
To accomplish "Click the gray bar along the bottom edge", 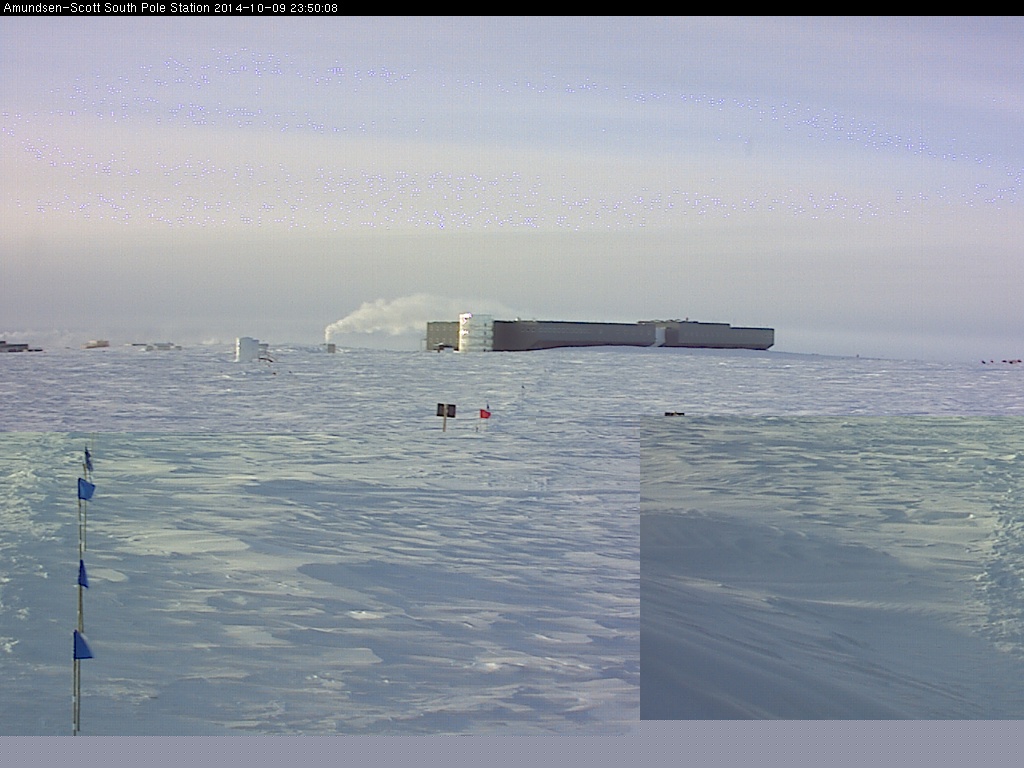I will click(512, 752).
